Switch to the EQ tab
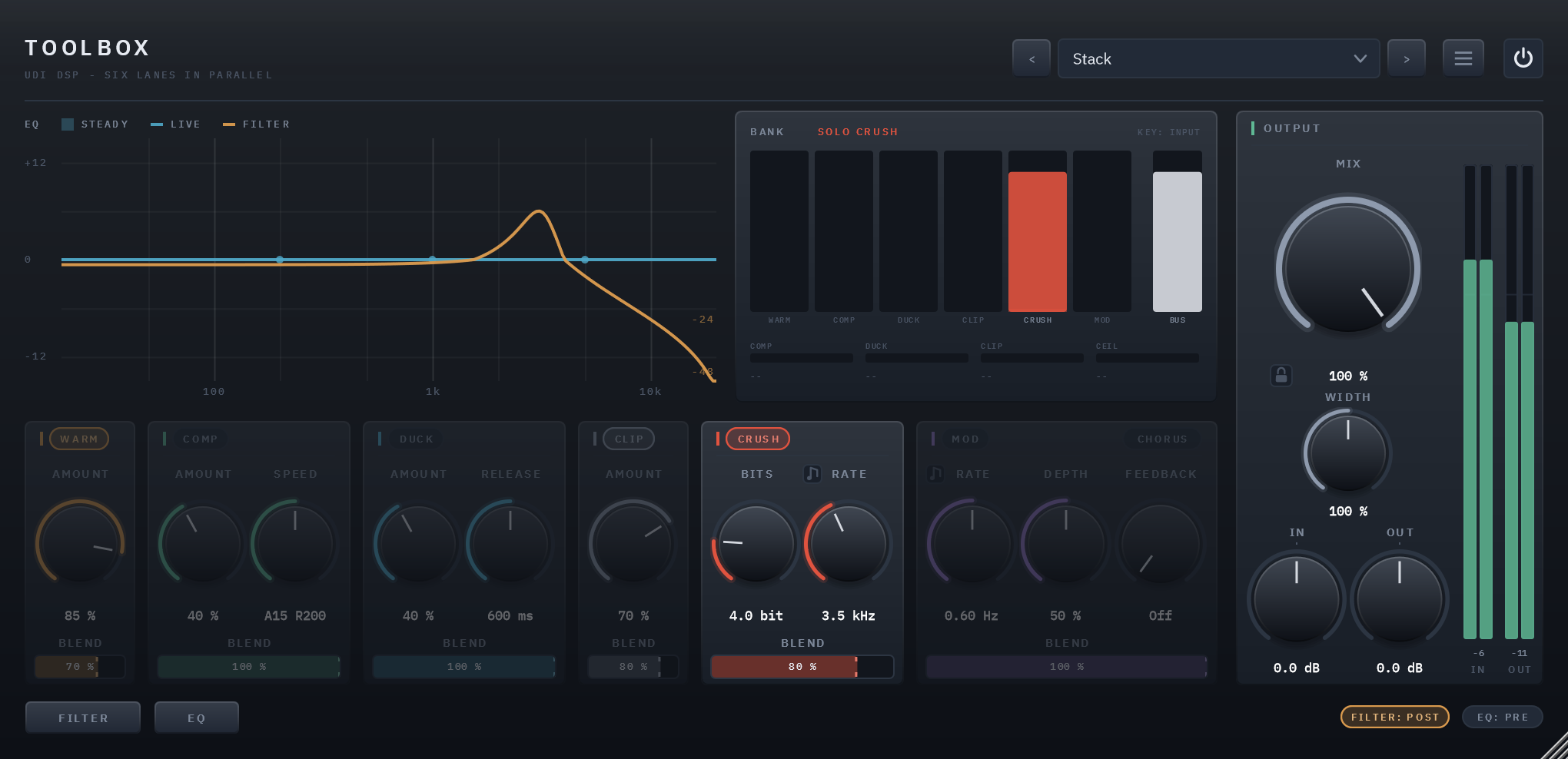The height and width of the screenshot is (759, 1568). coord(197,718)
